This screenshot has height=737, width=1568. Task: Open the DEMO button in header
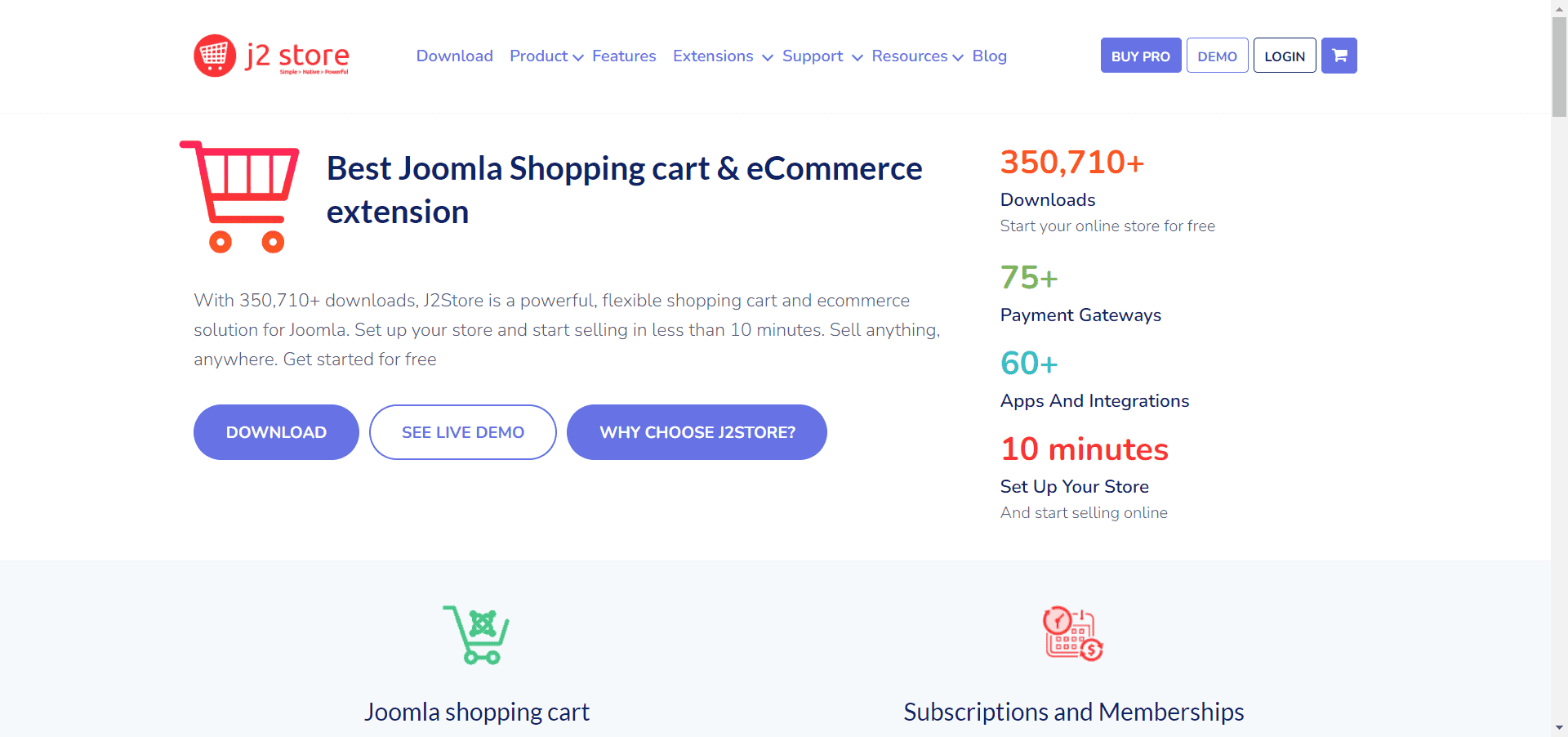[x=1217, y=56]
